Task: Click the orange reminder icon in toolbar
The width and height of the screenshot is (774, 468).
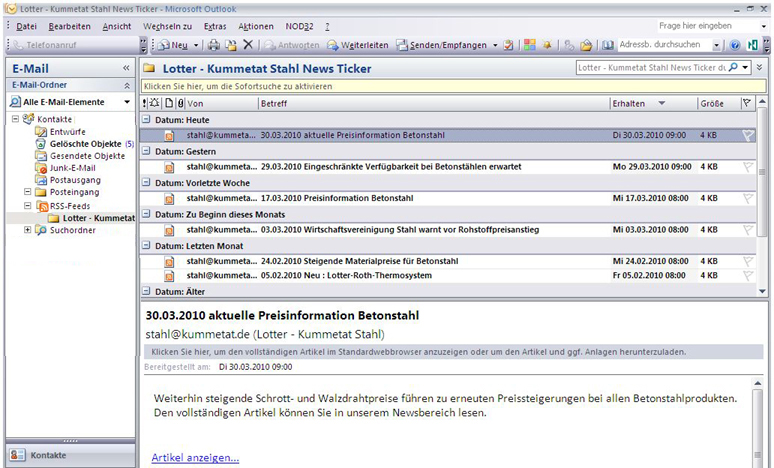Action: click(x=547, y=45)
